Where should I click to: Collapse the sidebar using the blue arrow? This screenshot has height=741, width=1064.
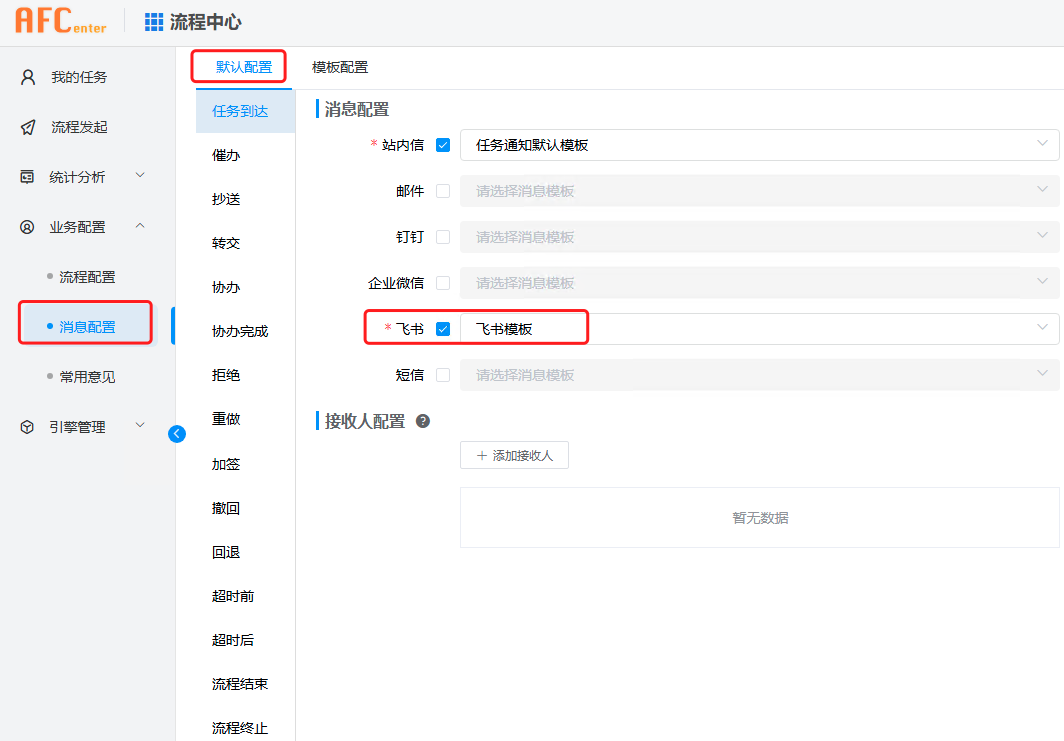pyautogui.click(x=177, y=433)
